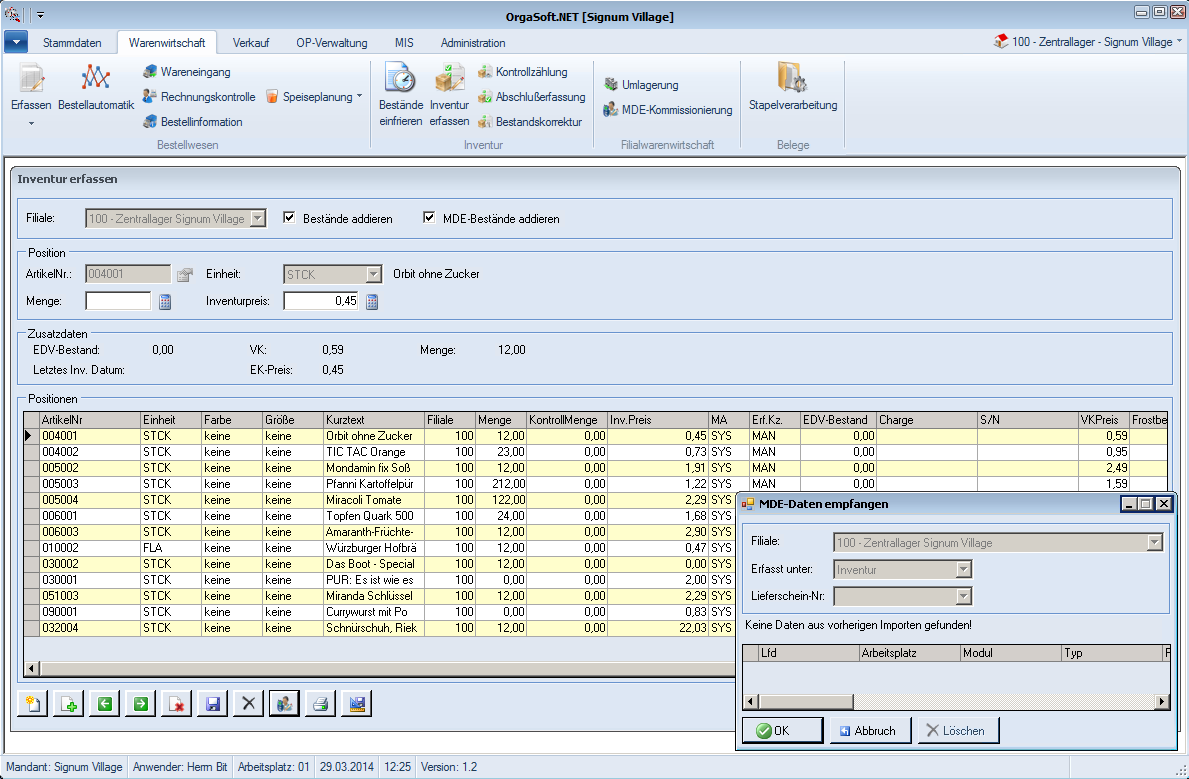
Task: Go to next record with green right arrow
Action: click(140, 704)
